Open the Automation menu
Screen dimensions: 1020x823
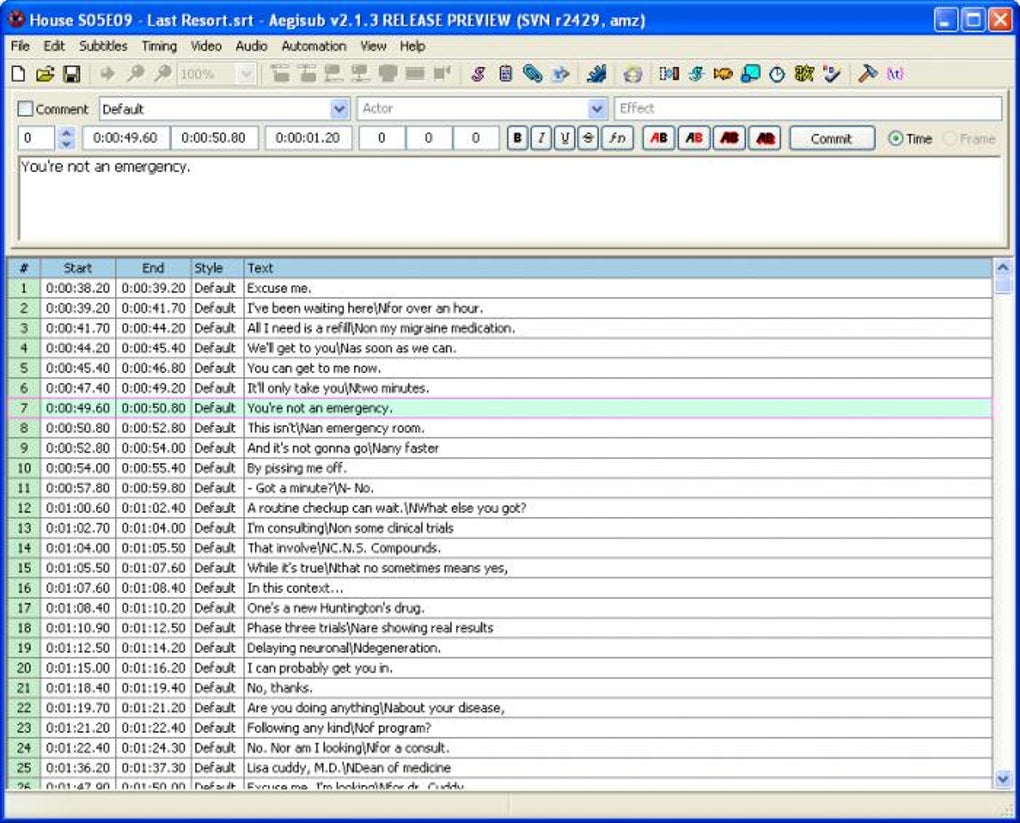pyautogui.click(x=314, y=46)
